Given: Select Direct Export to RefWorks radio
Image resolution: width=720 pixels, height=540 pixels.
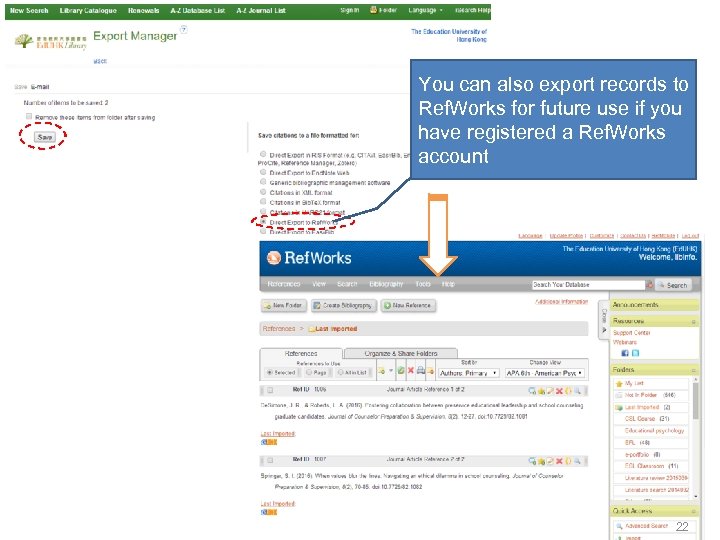Looking at the screenshot, I should (x=263, y=221).
